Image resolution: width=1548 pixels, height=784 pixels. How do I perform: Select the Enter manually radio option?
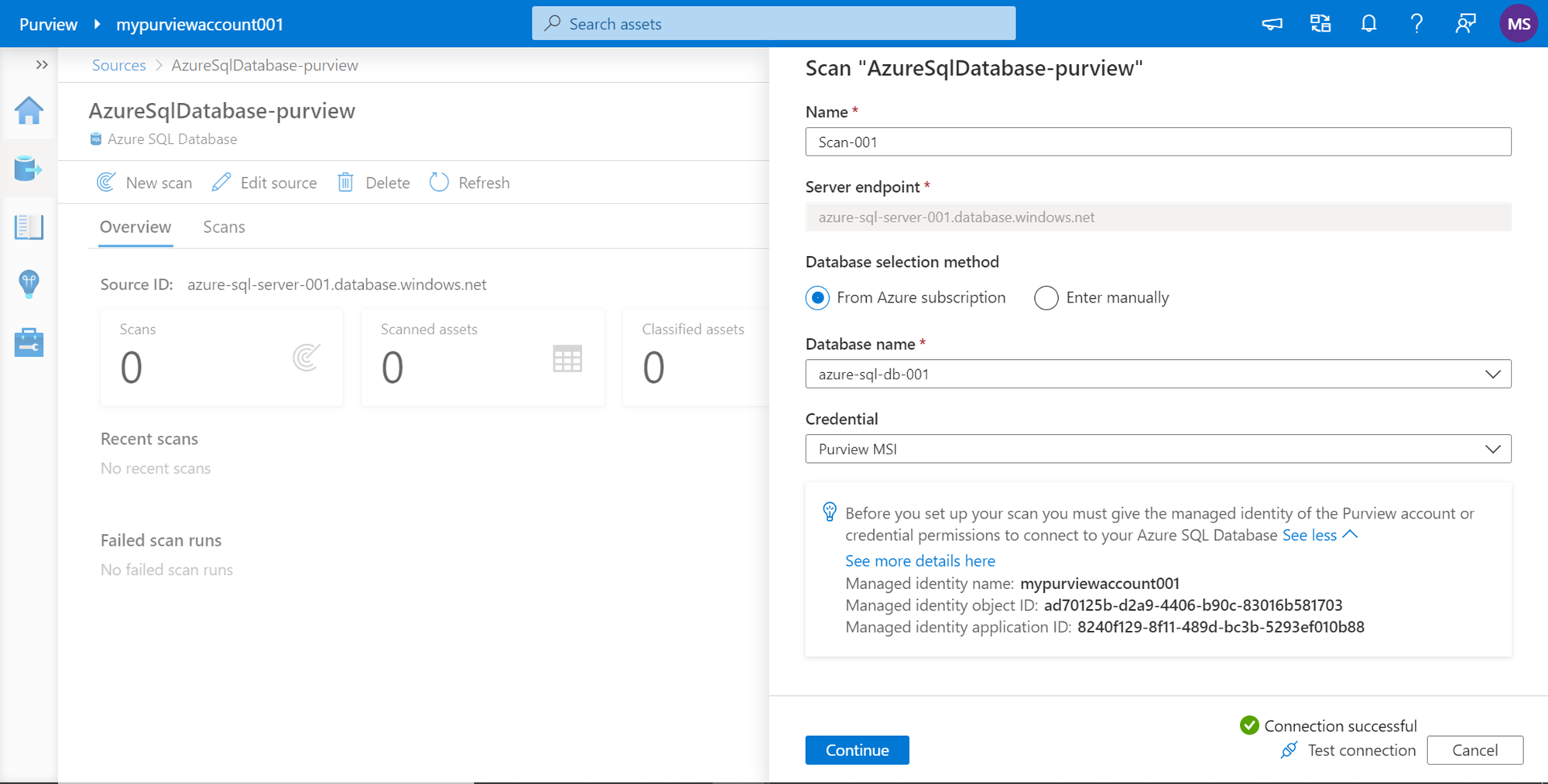coord(1046,298)
